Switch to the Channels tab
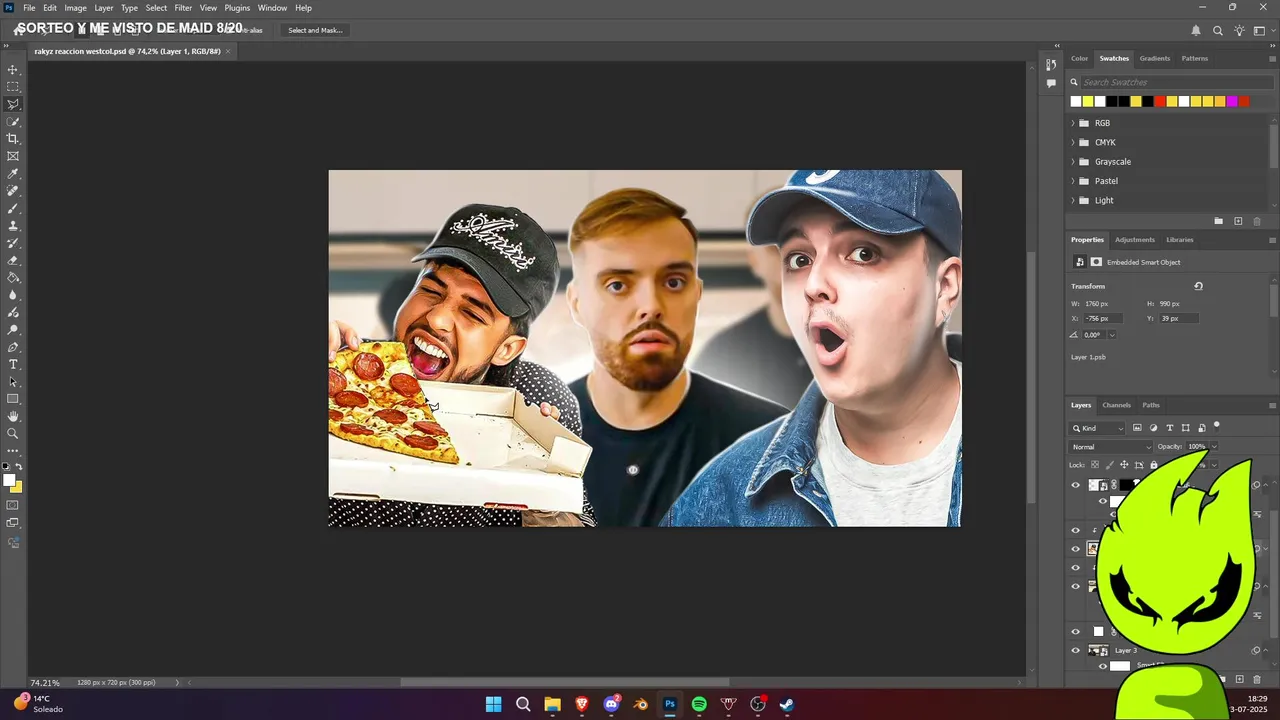 (1116, 405)
